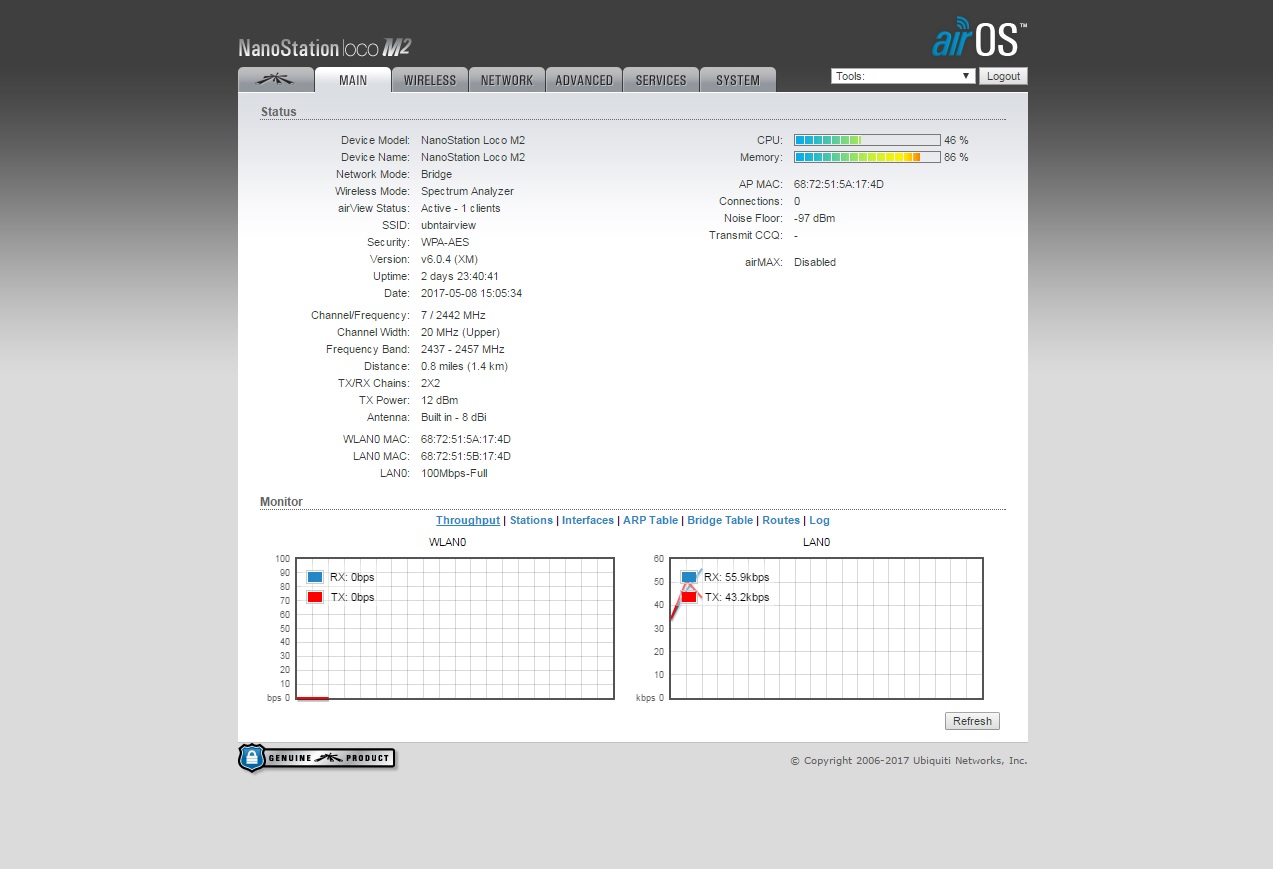Open the Interfaces monitor link

tap(588, 520)
